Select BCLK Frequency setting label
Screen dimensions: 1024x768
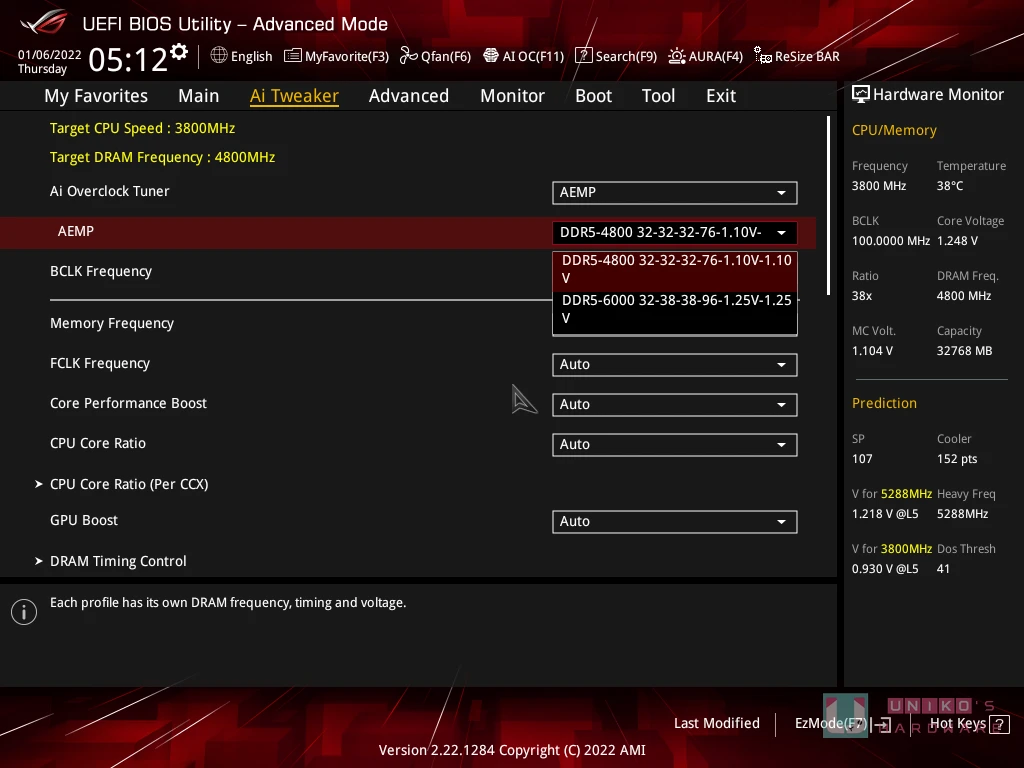coord(101,271)
